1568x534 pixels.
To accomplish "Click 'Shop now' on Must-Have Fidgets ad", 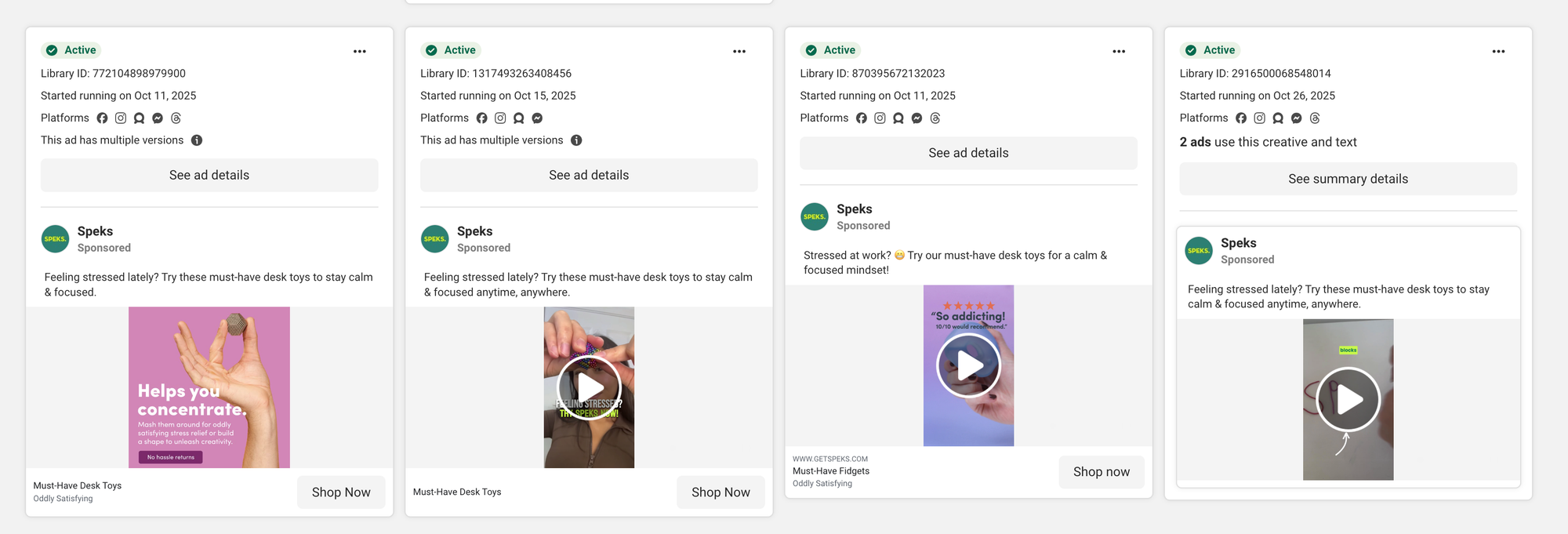I will [1101, 472].
